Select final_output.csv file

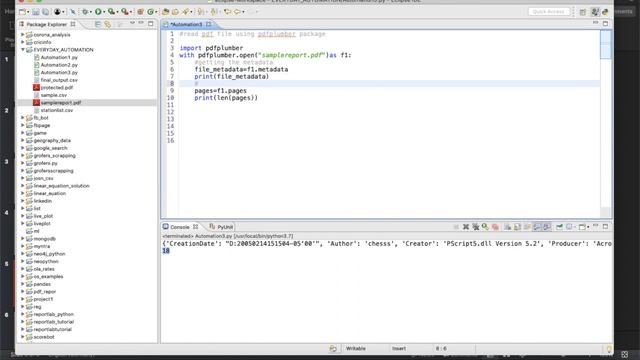[x=59, y=80]
